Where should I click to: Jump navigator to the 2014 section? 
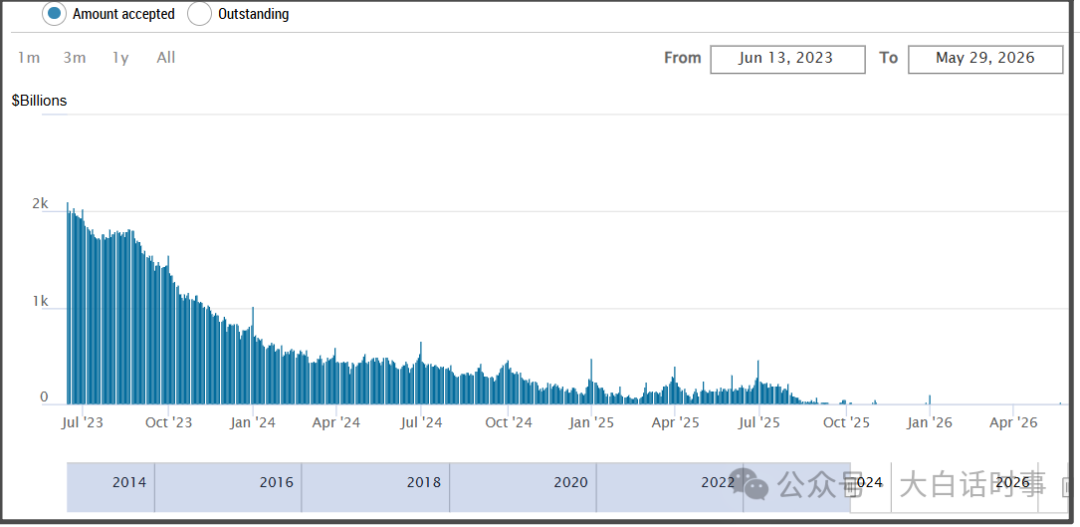(129, 482)
